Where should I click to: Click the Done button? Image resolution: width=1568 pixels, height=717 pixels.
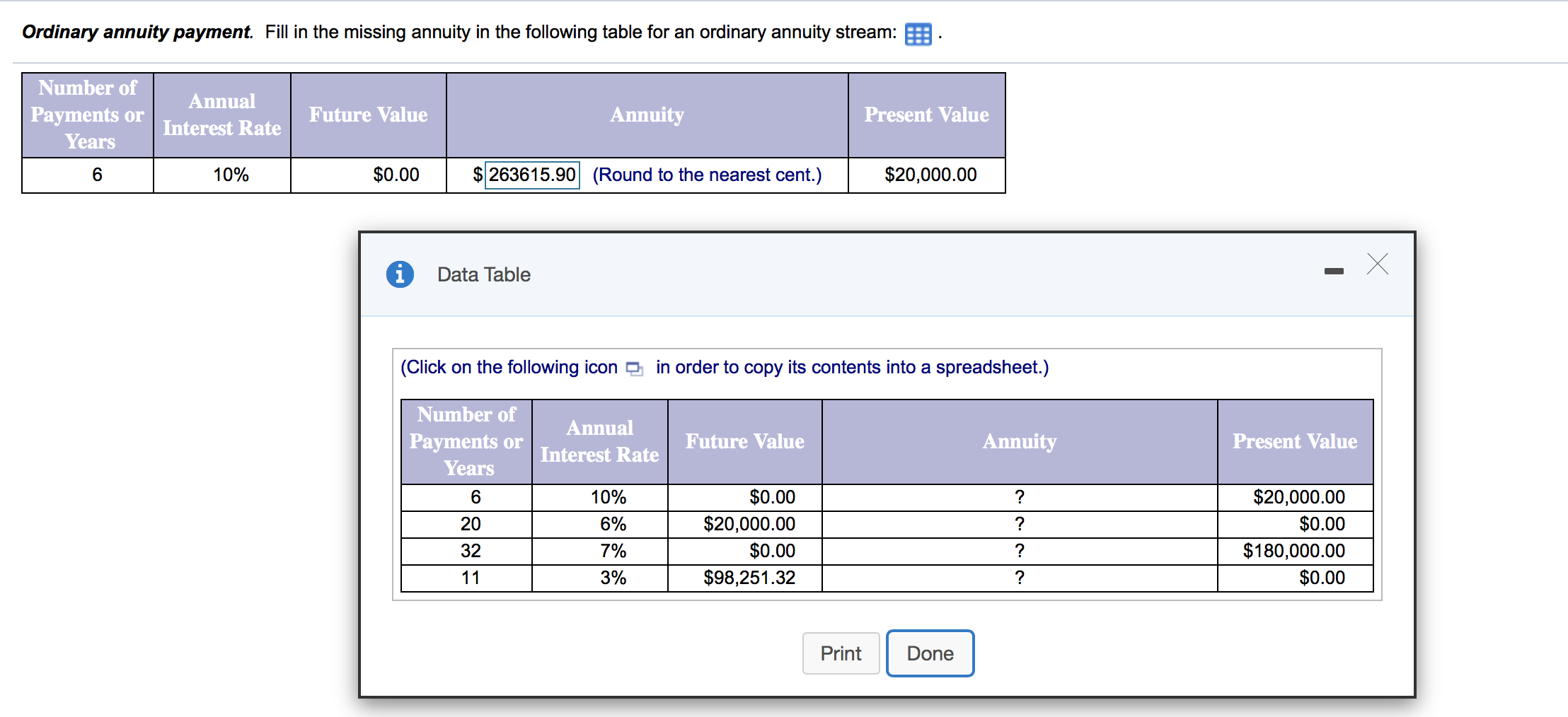tap(930, 653)
